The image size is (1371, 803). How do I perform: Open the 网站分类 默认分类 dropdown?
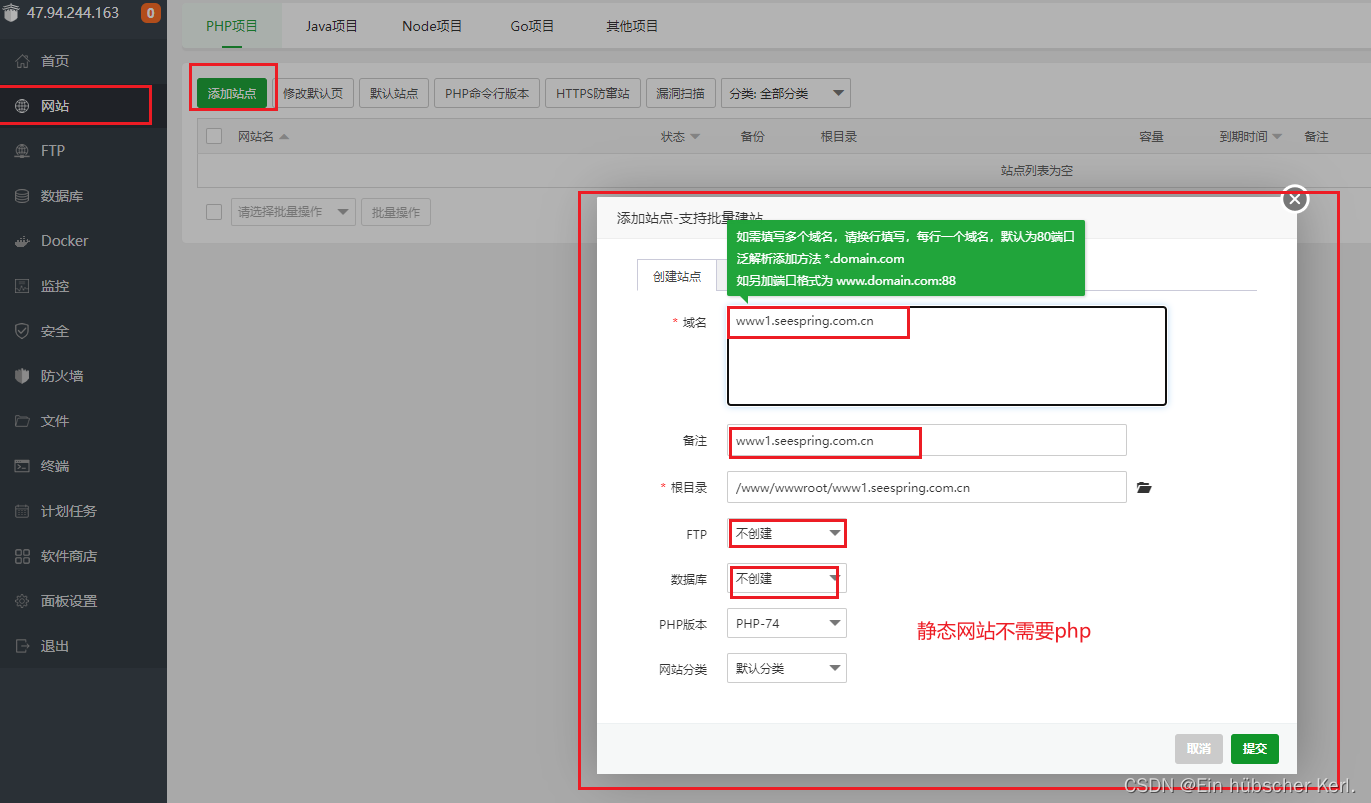787,668
